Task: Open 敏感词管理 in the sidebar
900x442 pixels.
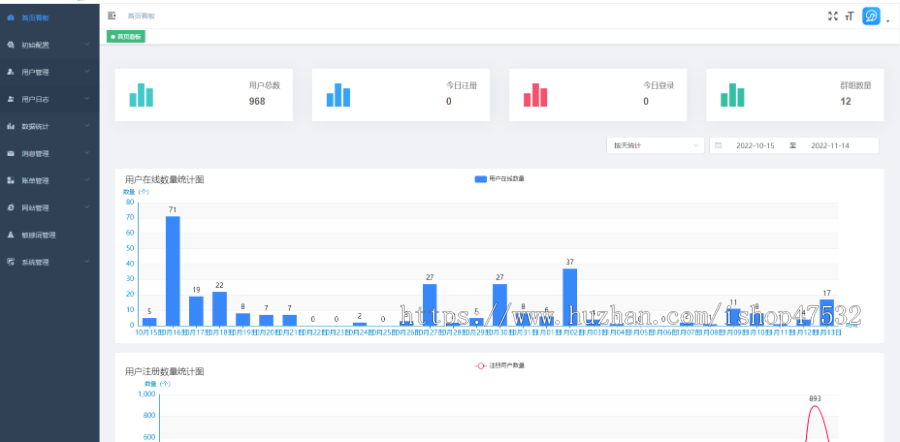Action: [49, 235]
